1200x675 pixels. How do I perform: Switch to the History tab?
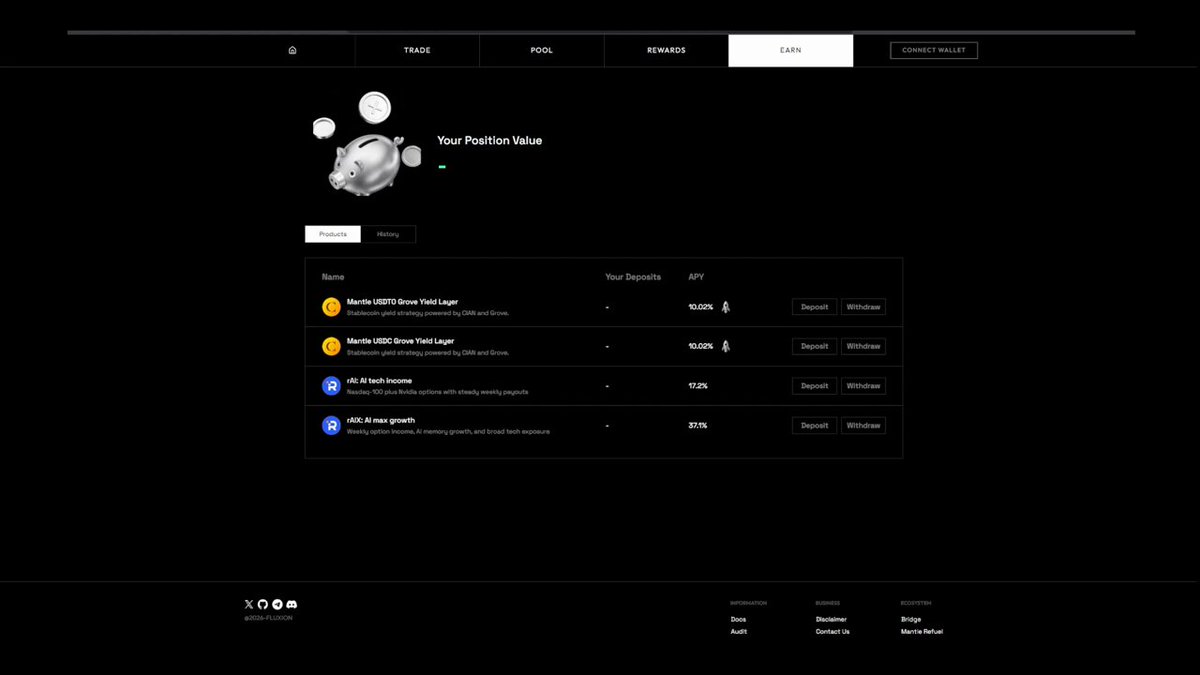pyautogui.click(x=388, y=234)
